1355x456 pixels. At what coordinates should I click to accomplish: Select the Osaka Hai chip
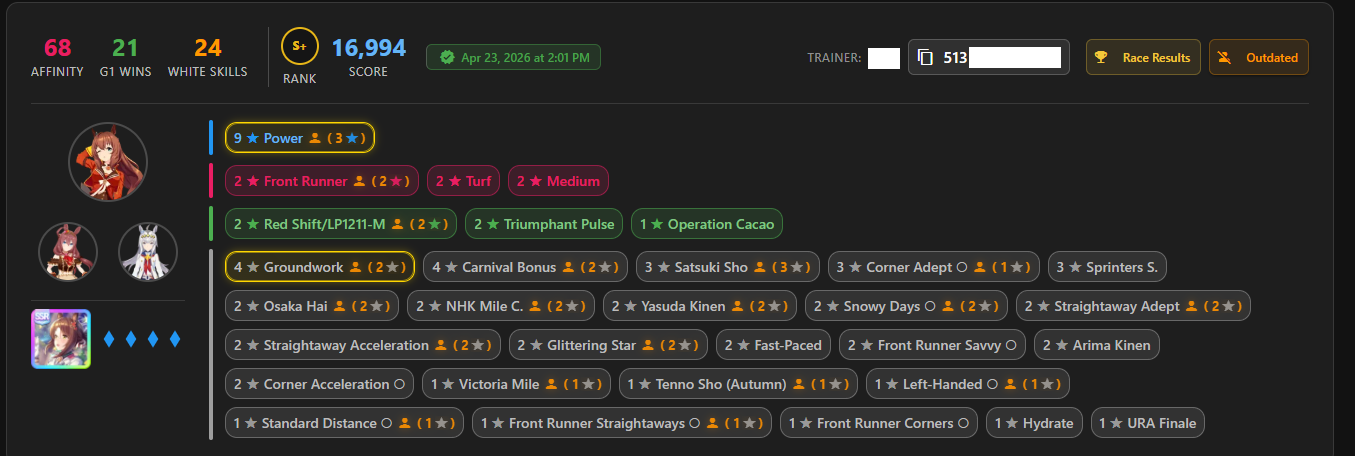pos(313,306)
